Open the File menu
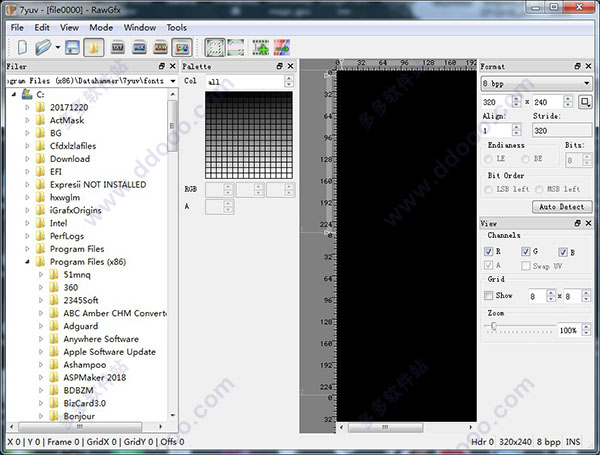The image size is (600, 455). point(17,28)
